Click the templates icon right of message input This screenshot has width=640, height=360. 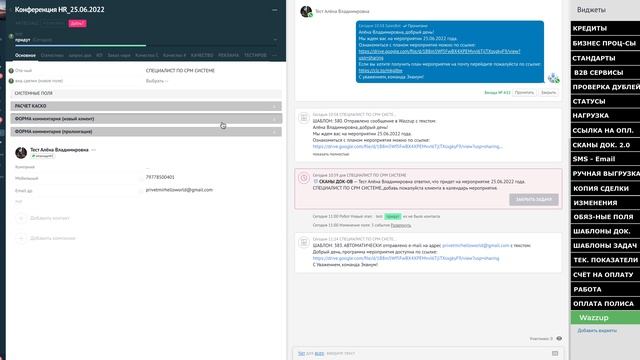coord(555,353)
